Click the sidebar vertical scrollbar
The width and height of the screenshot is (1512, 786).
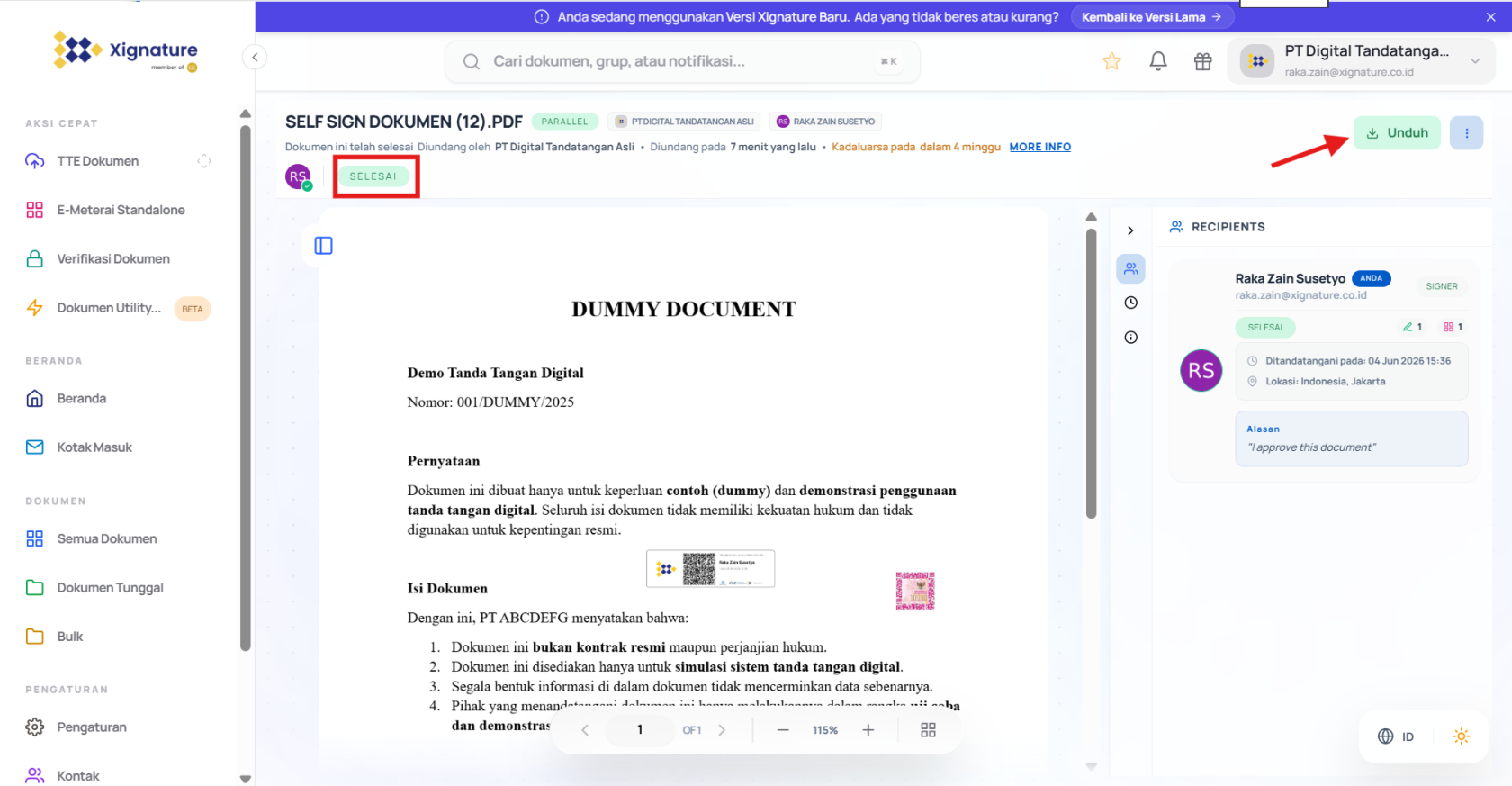pos(246,387)
